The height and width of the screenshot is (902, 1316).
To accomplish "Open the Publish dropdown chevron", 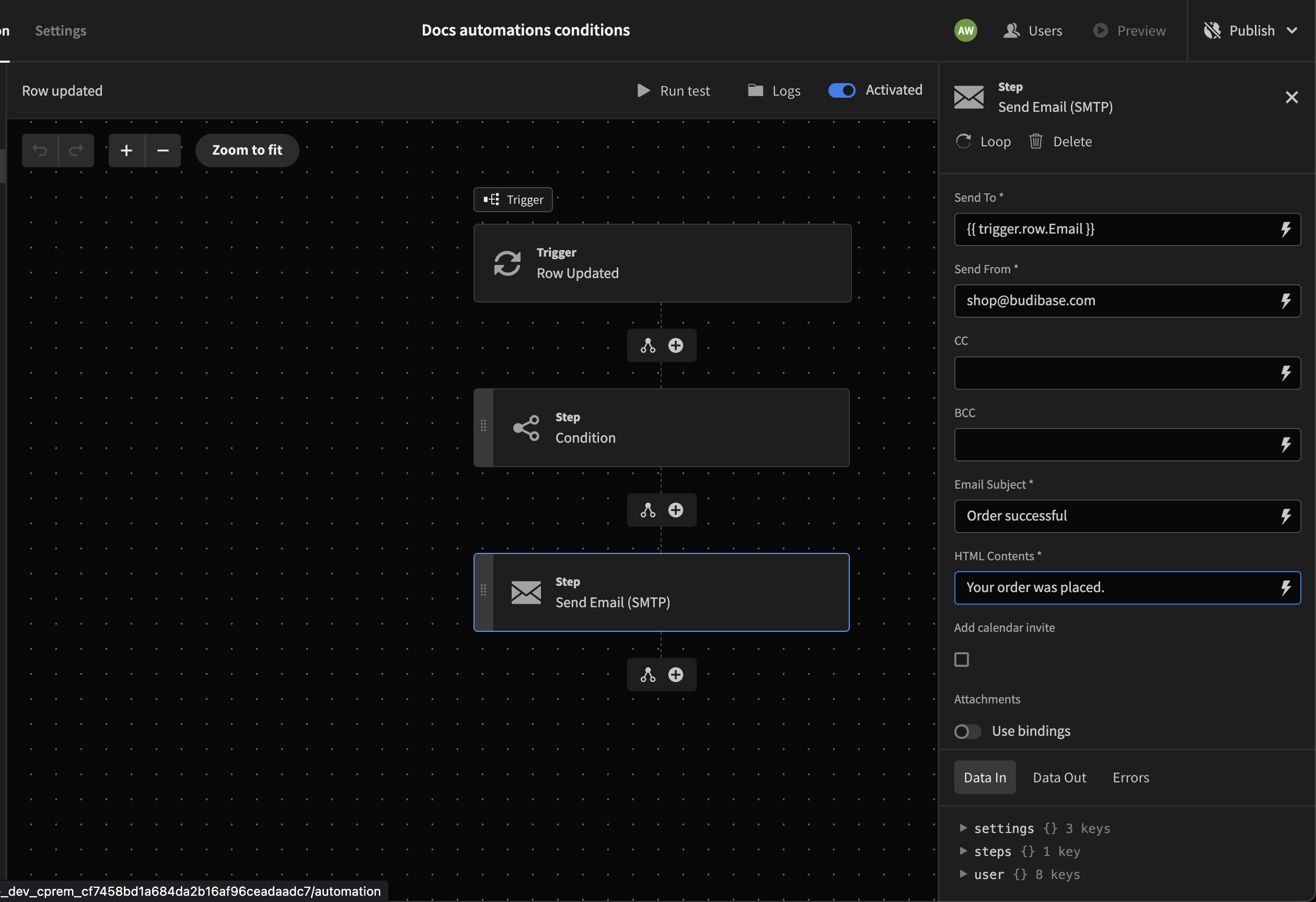I will tap(1291, 31).
